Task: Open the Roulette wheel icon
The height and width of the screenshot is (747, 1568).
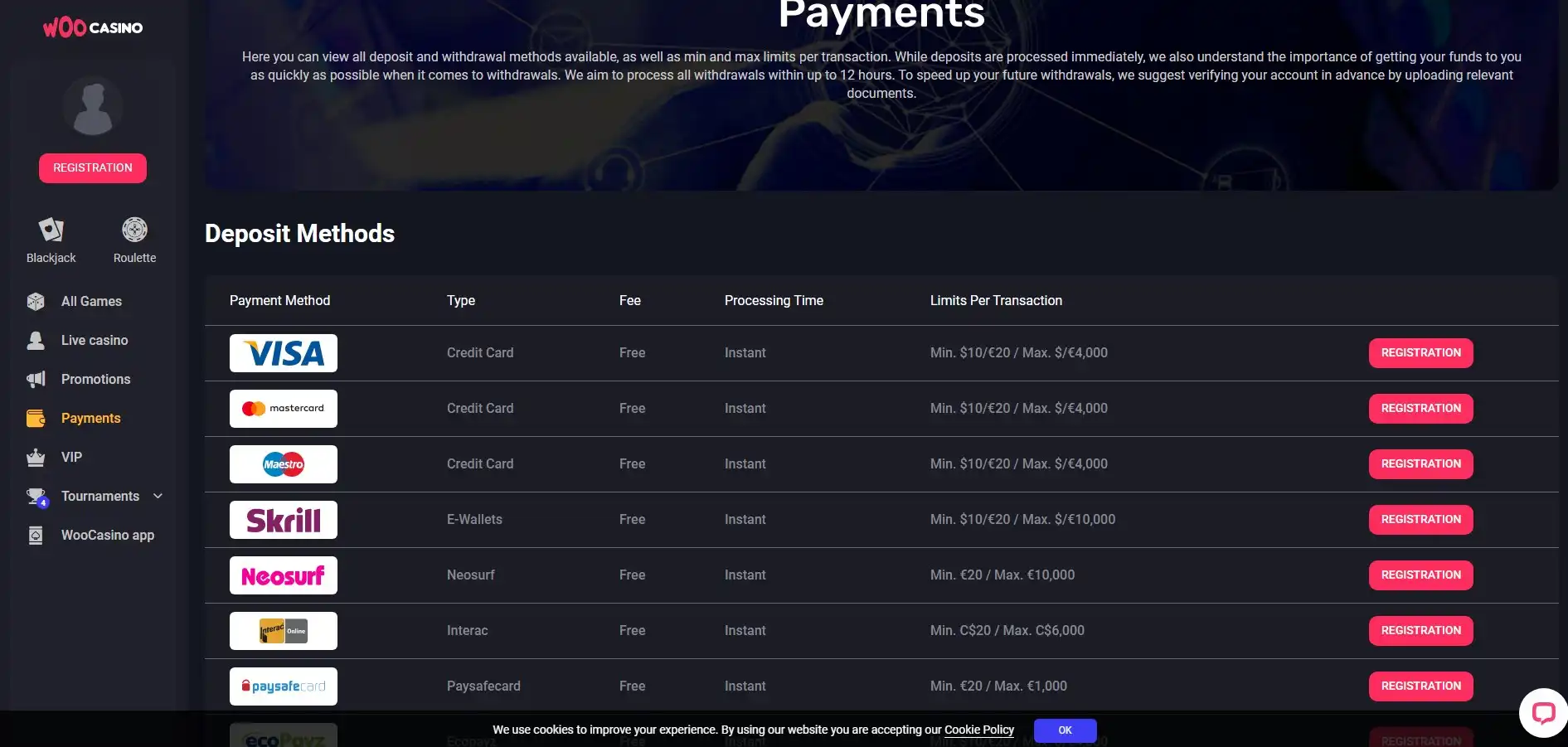Action: point(134,230)
